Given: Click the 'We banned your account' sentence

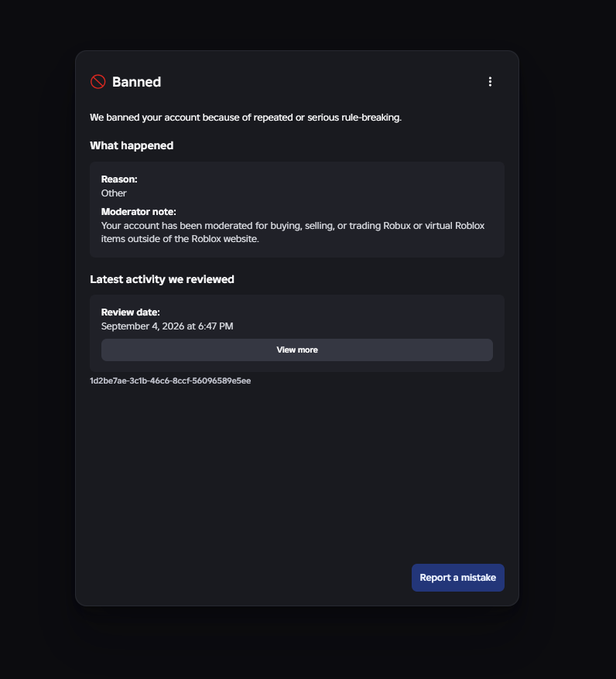Looking at the screenshot, I should click(245, 117).
